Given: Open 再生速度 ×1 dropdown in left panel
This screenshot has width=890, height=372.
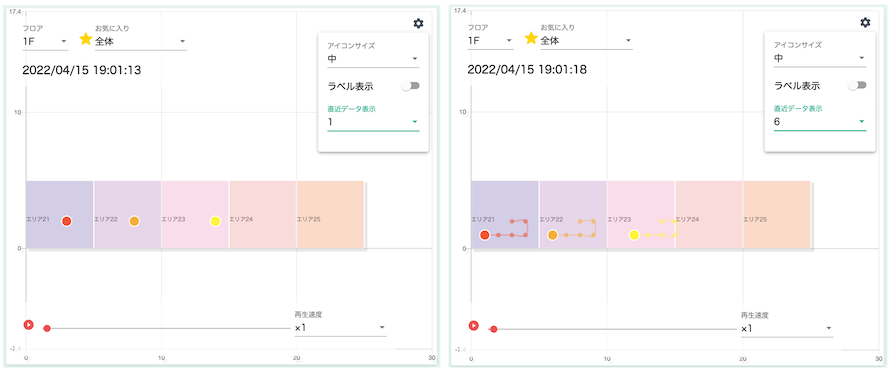Looking at the screenshot, I should point(340,328).
